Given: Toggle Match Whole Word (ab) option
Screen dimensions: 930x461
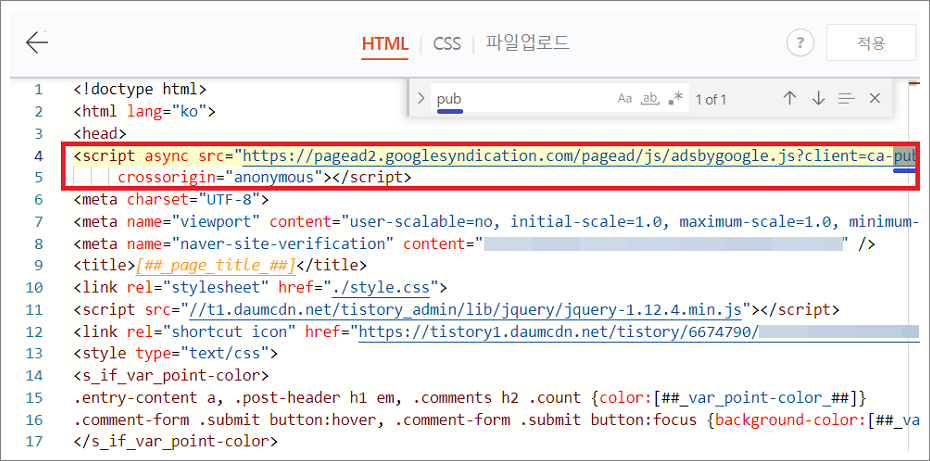Looking at the screenshot, I should tap(651, 99).
